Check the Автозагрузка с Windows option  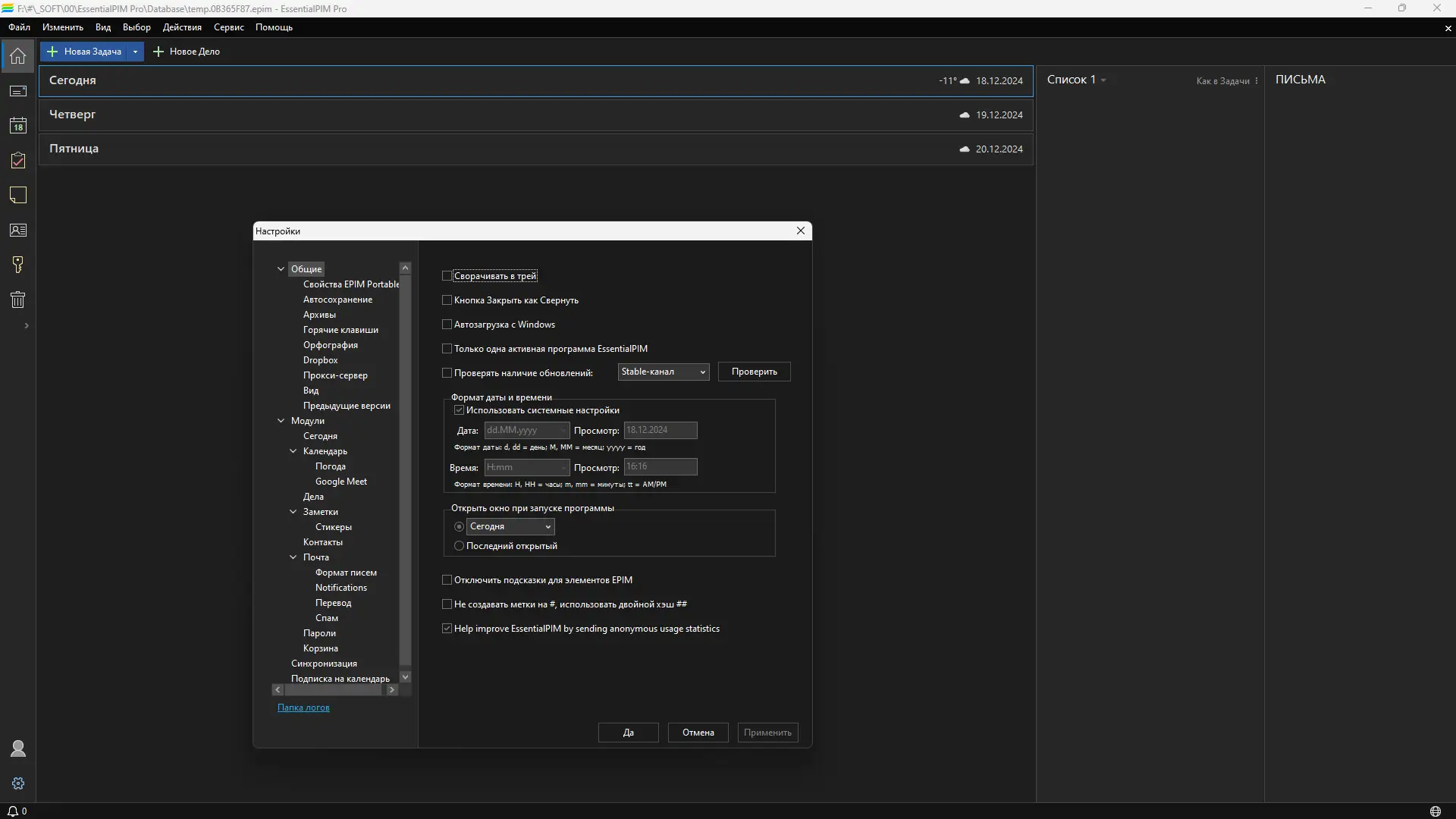click(447, 325)
